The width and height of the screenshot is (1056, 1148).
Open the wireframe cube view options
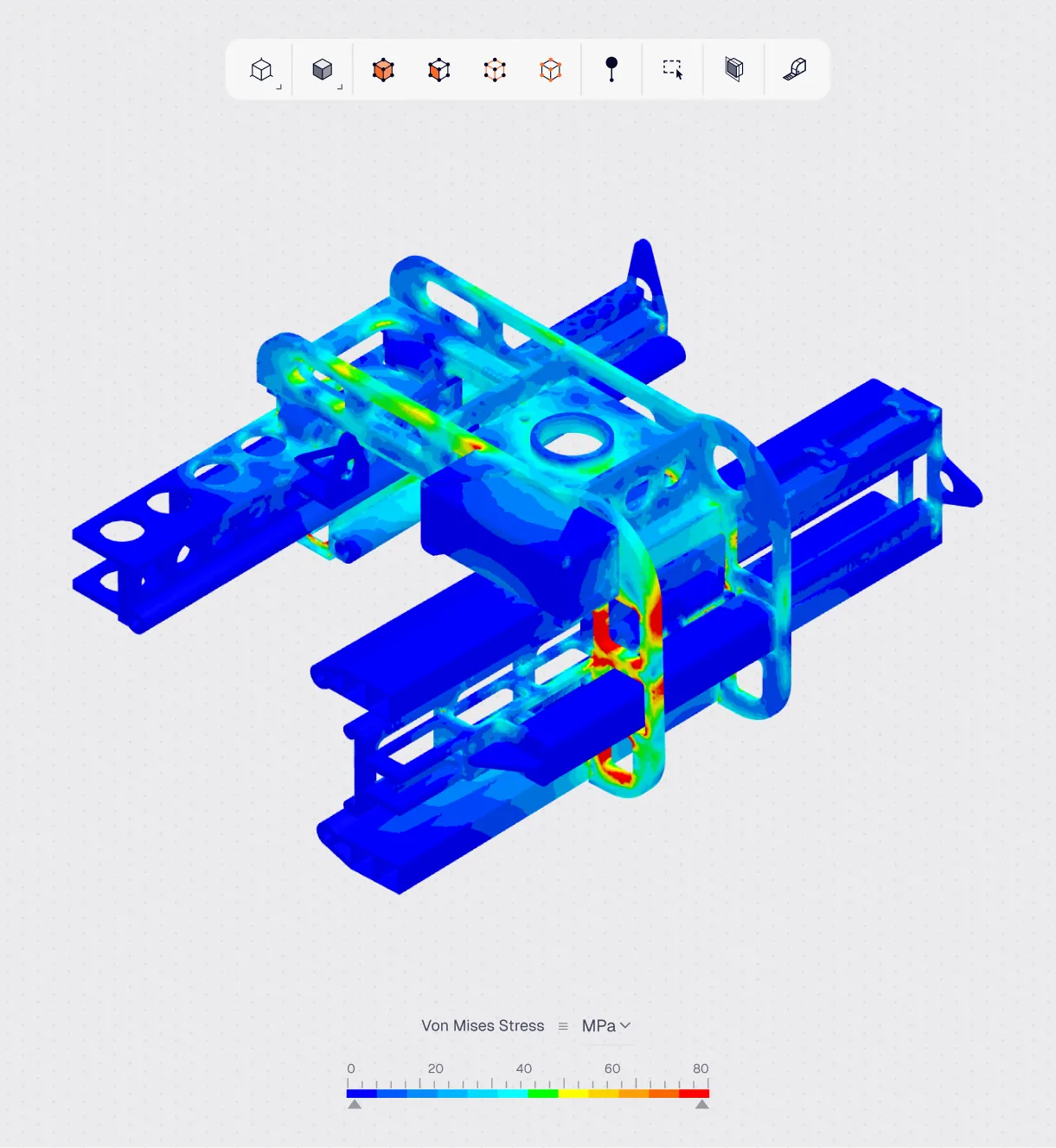[x=262, y=69]
